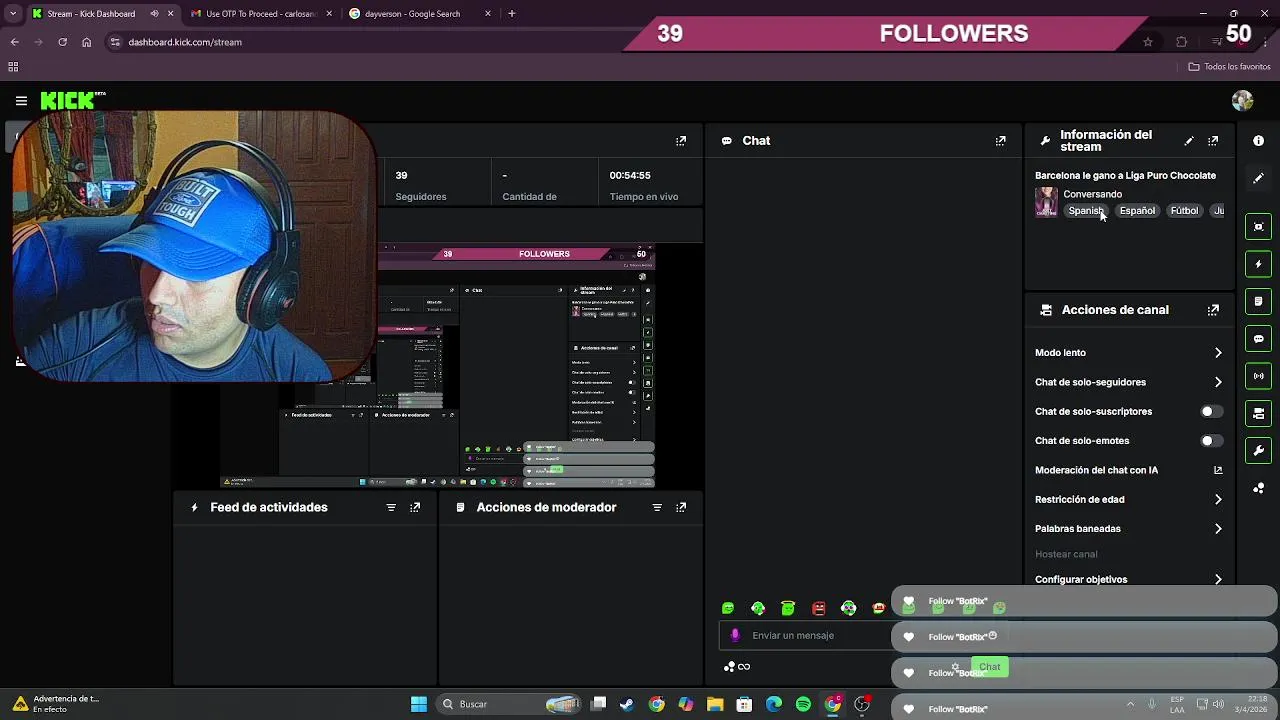The width and height of the screenshot is (1280, 720).
Task: Pop out Feed de actividades panel
Action: coord(415,508)
